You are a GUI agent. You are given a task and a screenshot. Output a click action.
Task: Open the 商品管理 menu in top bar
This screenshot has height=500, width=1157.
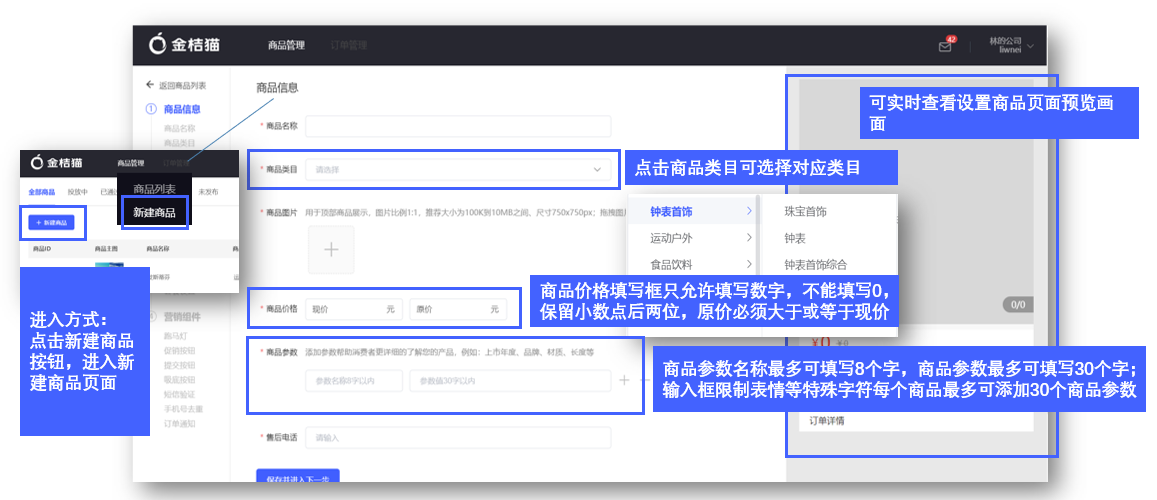coord(286,46)
